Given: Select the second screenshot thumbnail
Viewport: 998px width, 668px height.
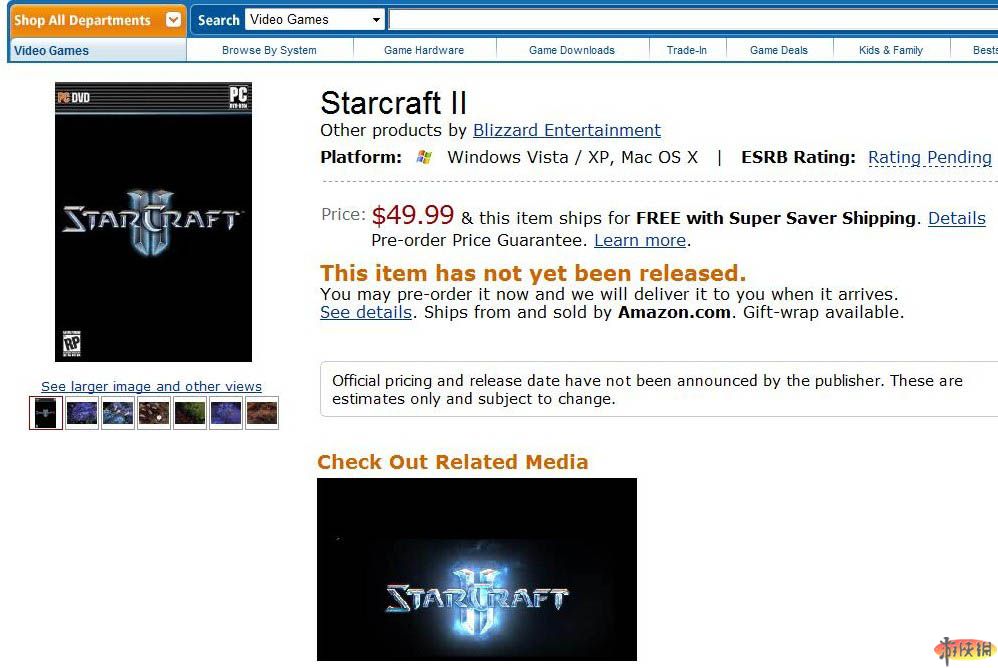Looking at the screenshot, I should (x=118, y=413).
